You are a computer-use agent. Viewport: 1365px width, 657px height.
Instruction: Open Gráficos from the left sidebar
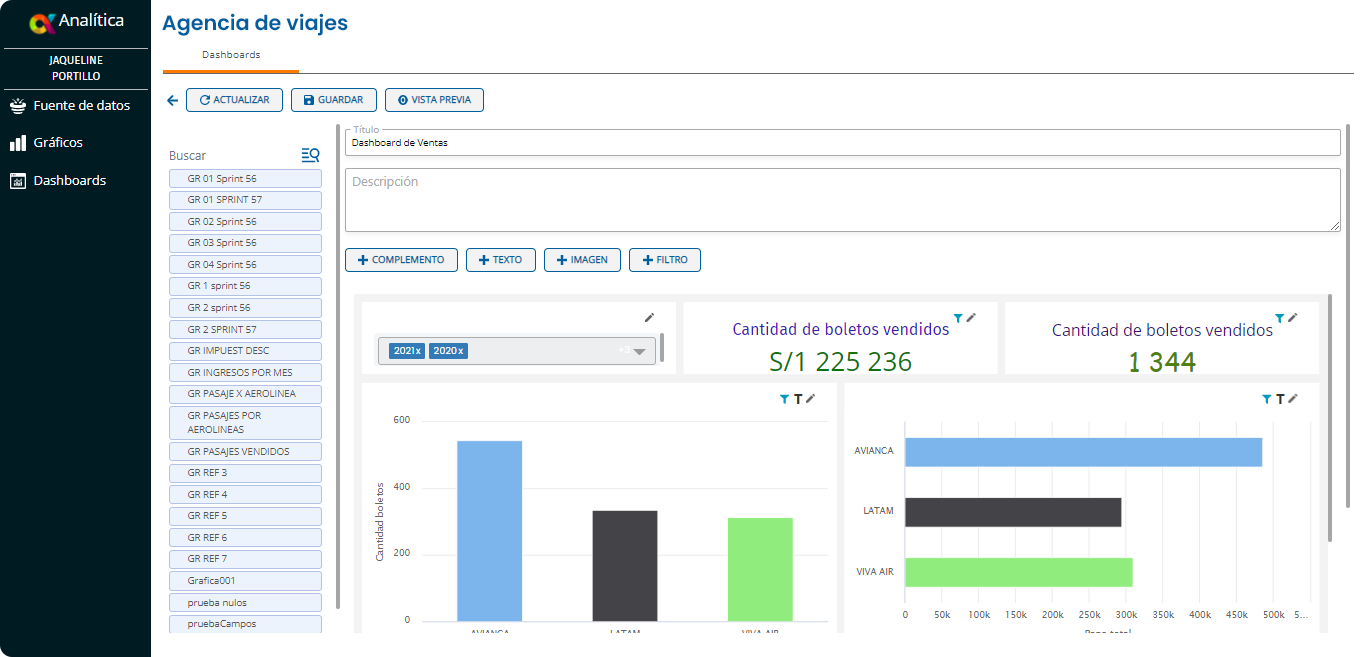(58, 143)
